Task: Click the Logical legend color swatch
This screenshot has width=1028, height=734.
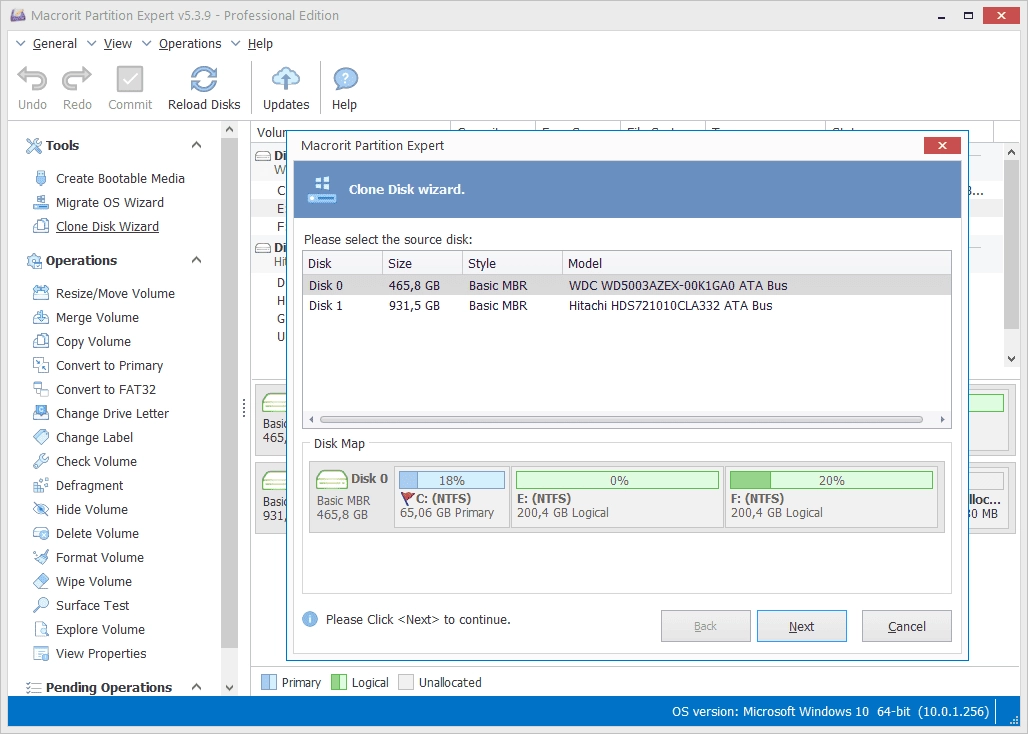Action: (339, 682)
